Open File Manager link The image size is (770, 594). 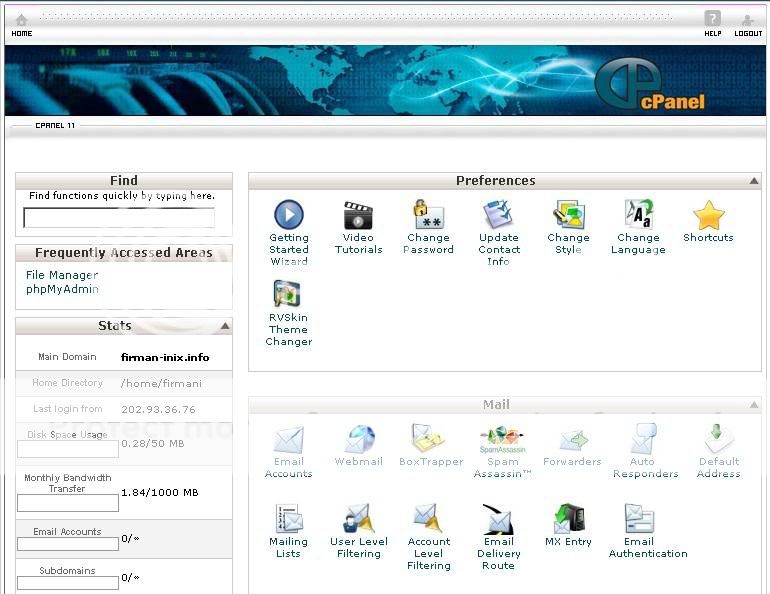(62, 275)
